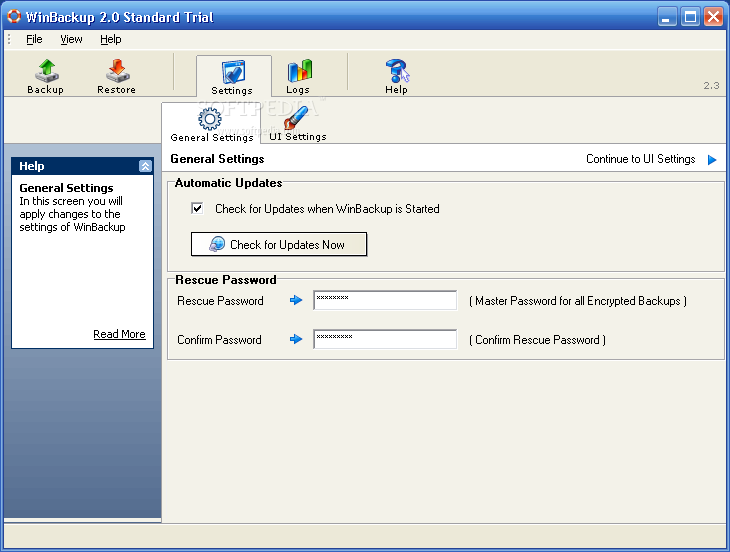Open the Help menu in menu bar

point(111,40)
